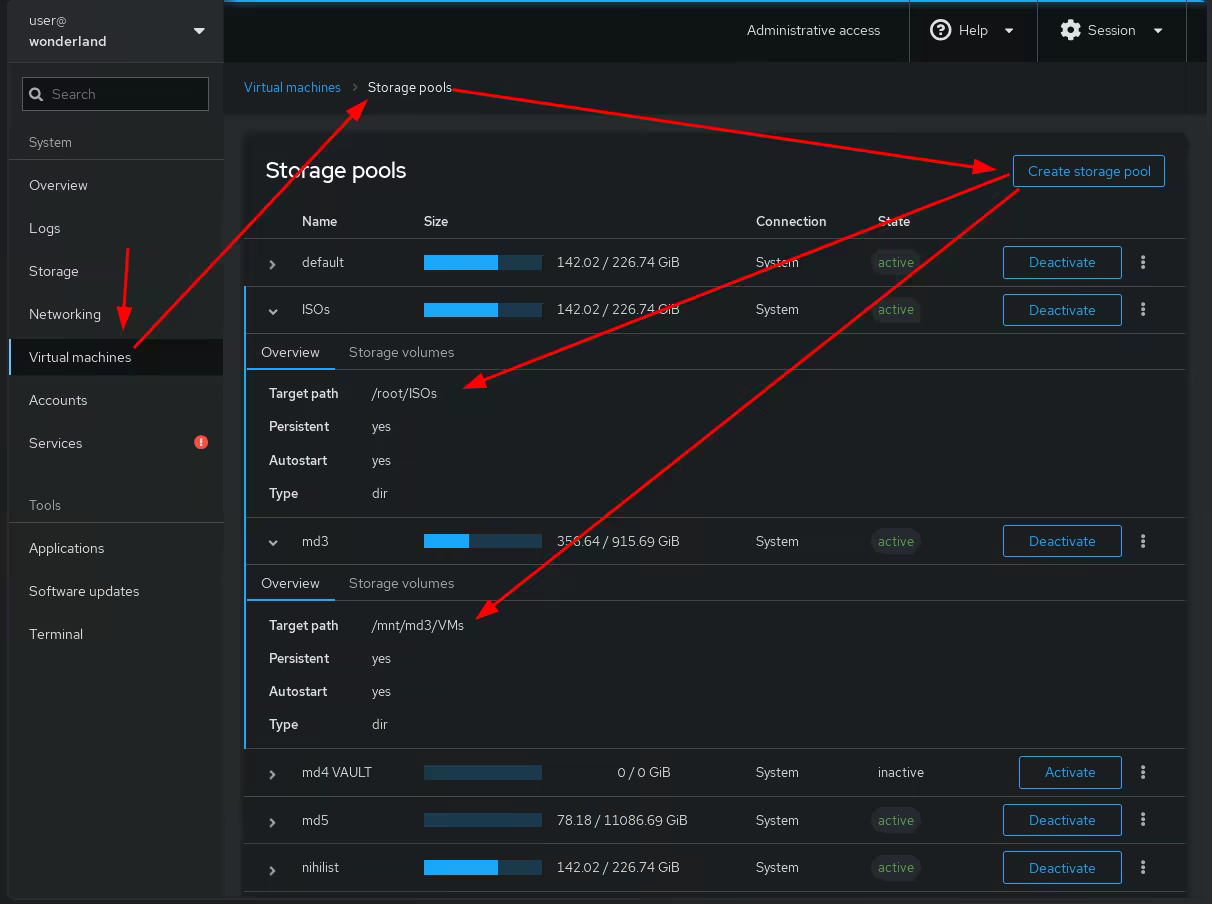1212x904 pixels.
Task: Open kebab menu for default pool
Action: coord(1143,262)
